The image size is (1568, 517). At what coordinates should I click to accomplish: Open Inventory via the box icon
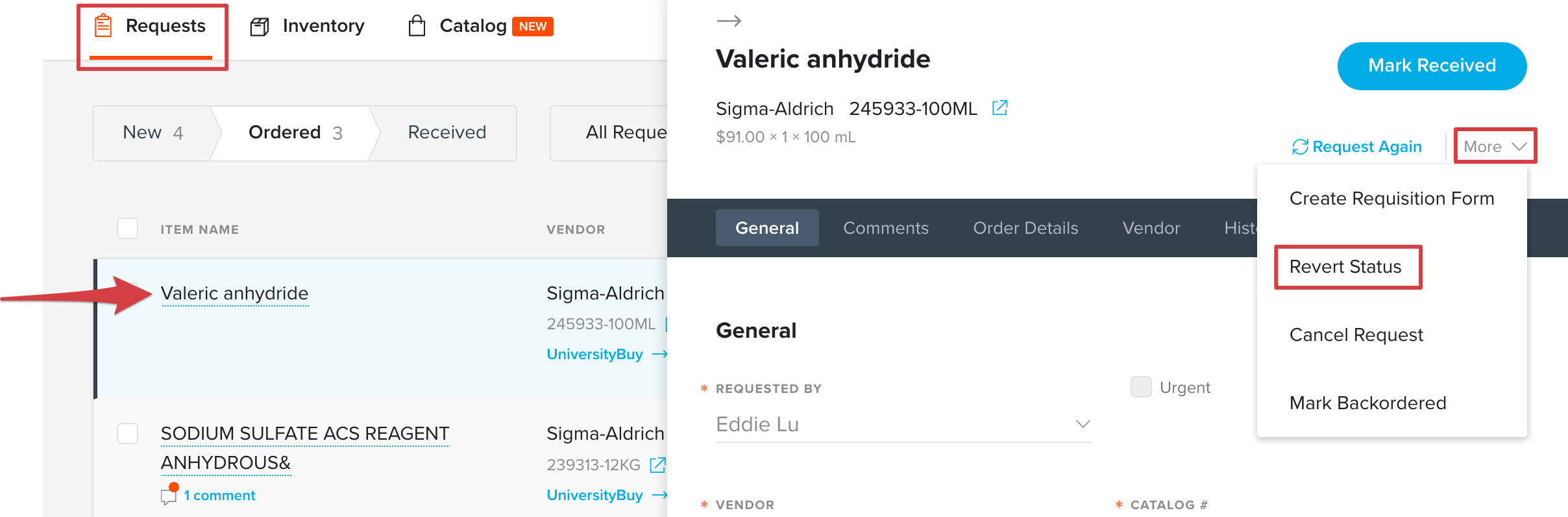click(259, 25)
